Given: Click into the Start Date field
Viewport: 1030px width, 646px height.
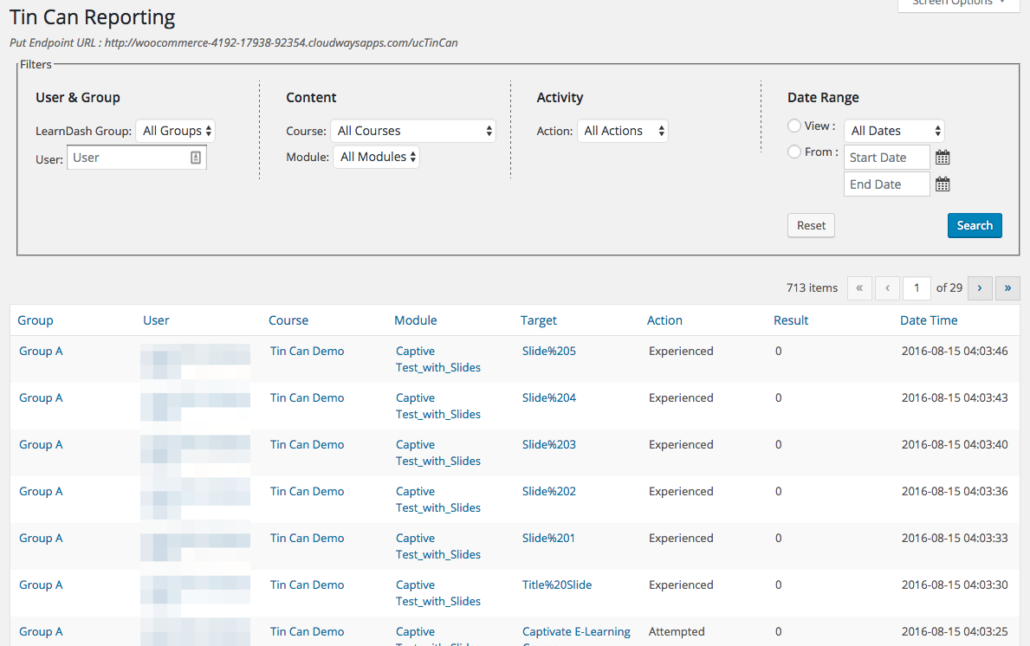Looking at the screenshot, I should click(x=886, y=158).
